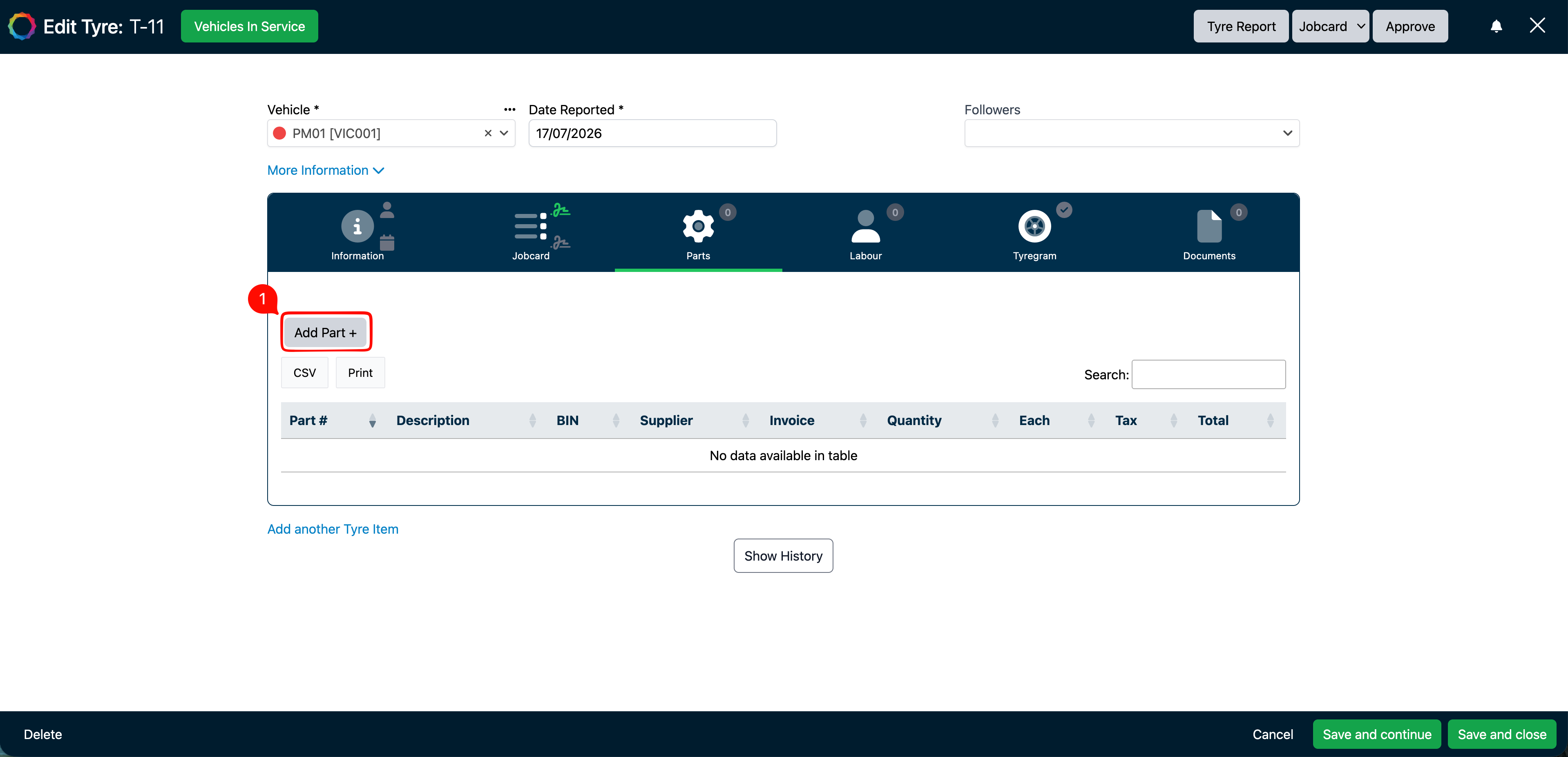Sort by Quantity column

(x=944, y=421)
